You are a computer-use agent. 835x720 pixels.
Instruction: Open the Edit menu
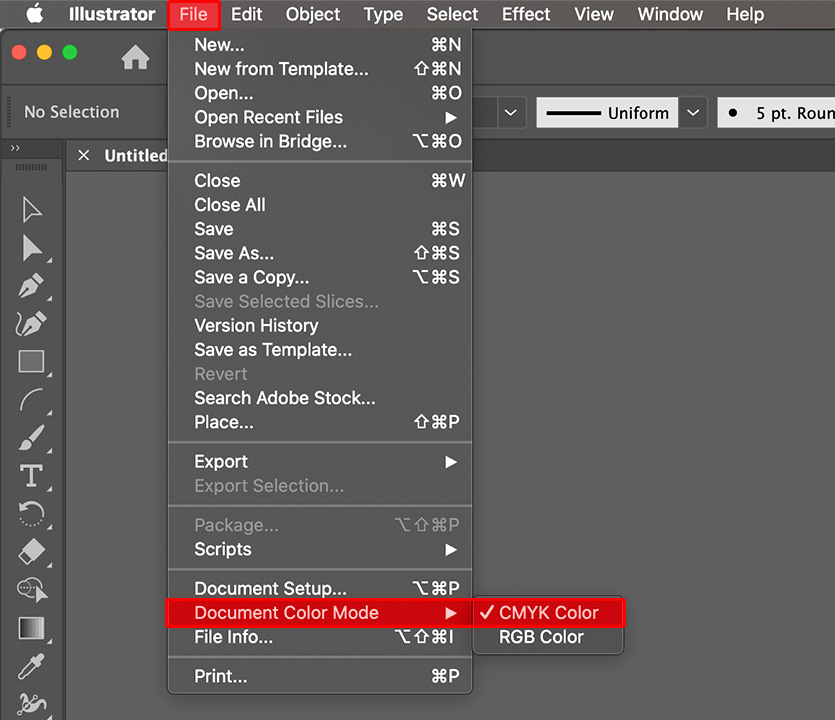click(247, 14)
